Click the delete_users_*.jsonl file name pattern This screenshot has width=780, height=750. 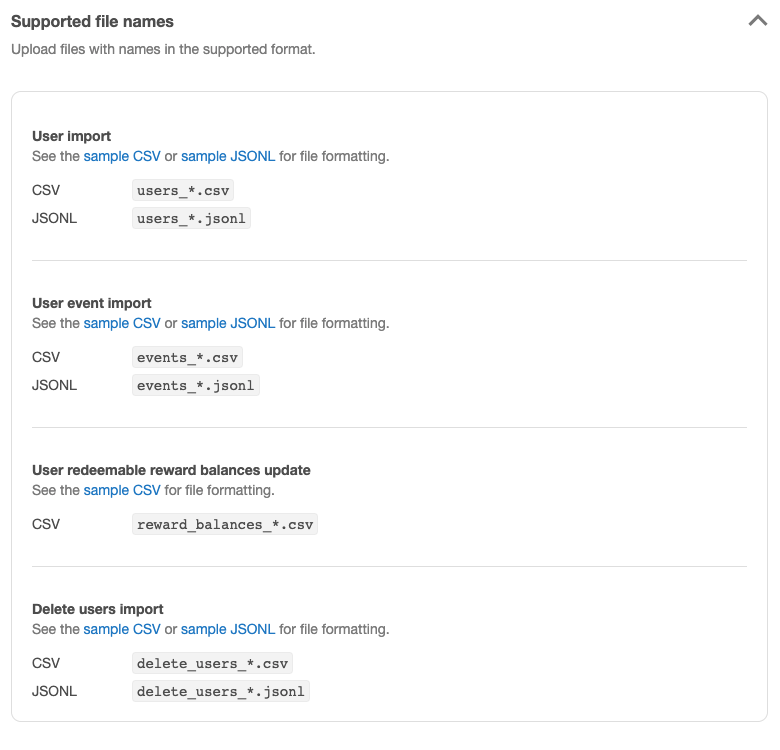[x=220, y=692]
